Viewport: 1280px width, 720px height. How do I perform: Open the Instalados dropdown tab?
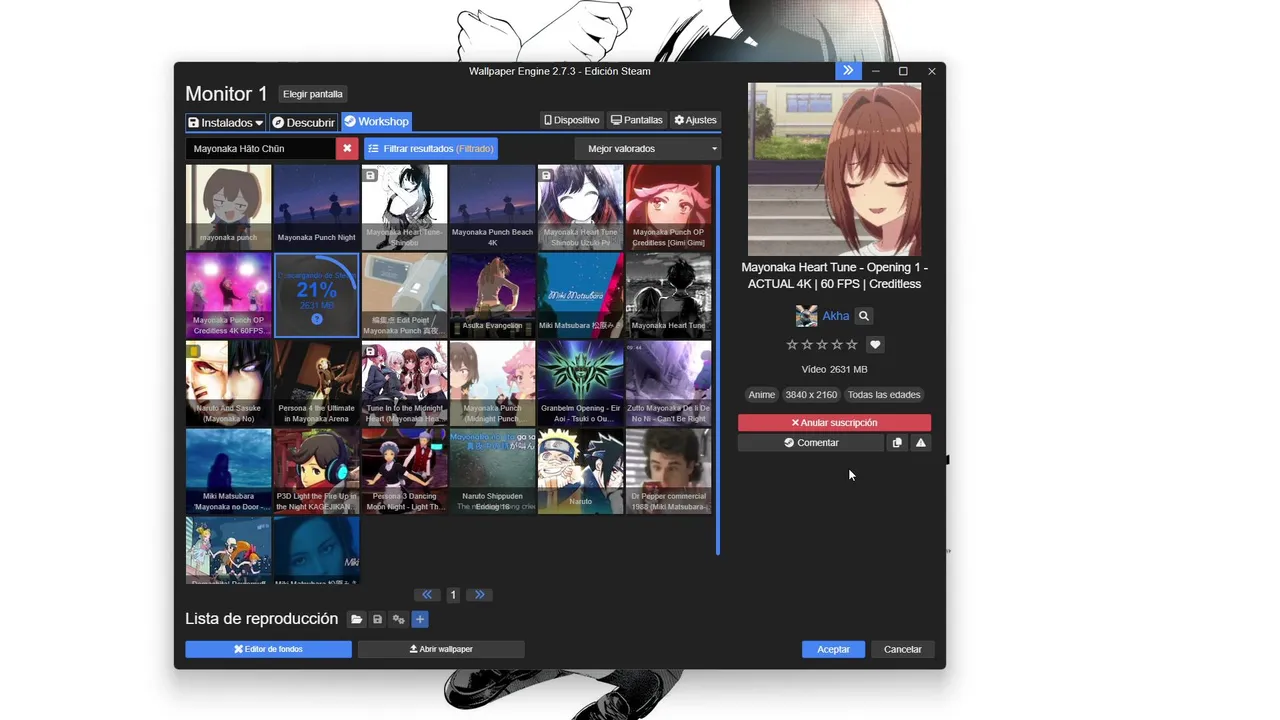pos(226,122)
